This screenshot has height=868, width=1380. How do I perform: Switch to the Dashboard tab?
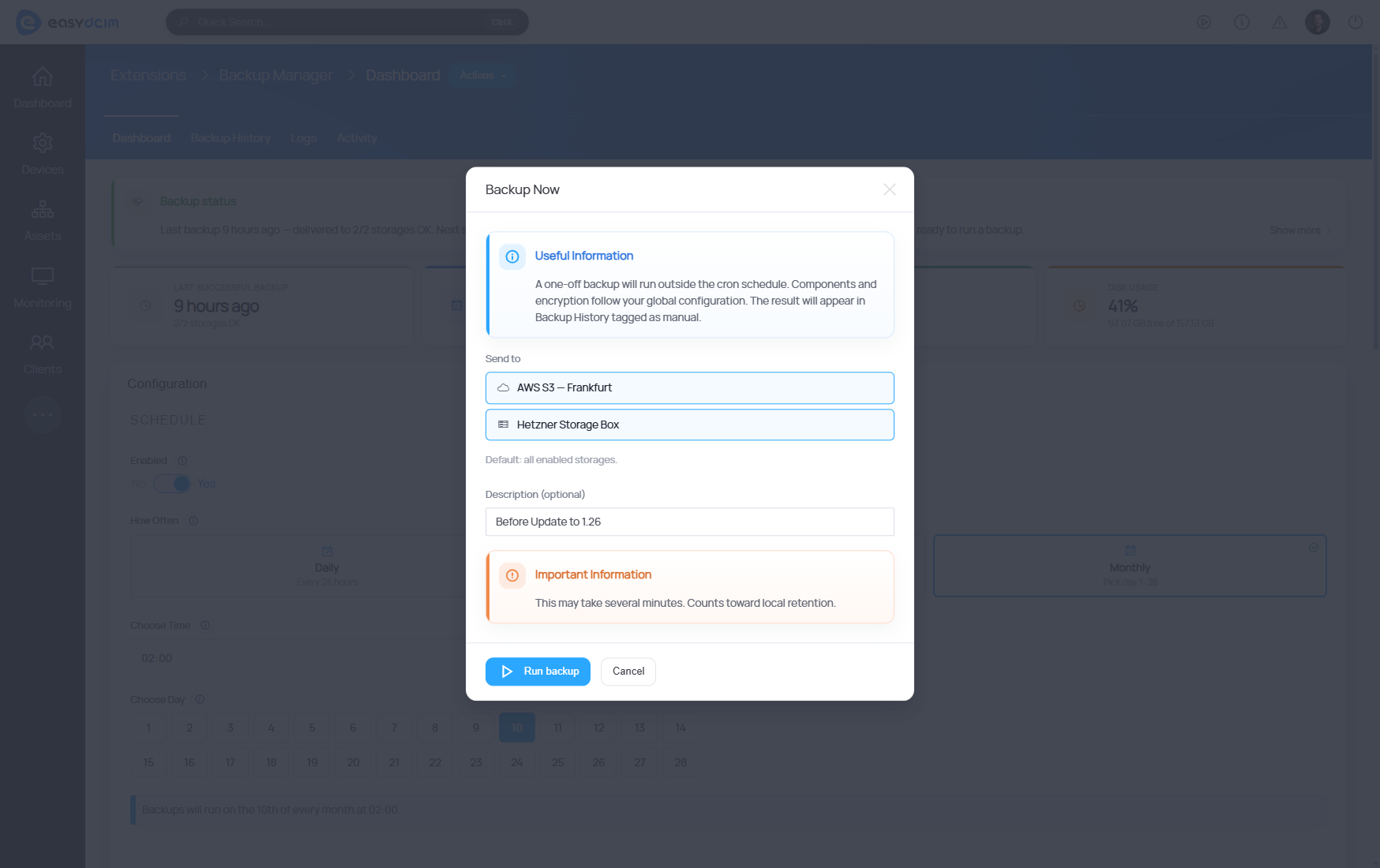click(x=141, y=138)
